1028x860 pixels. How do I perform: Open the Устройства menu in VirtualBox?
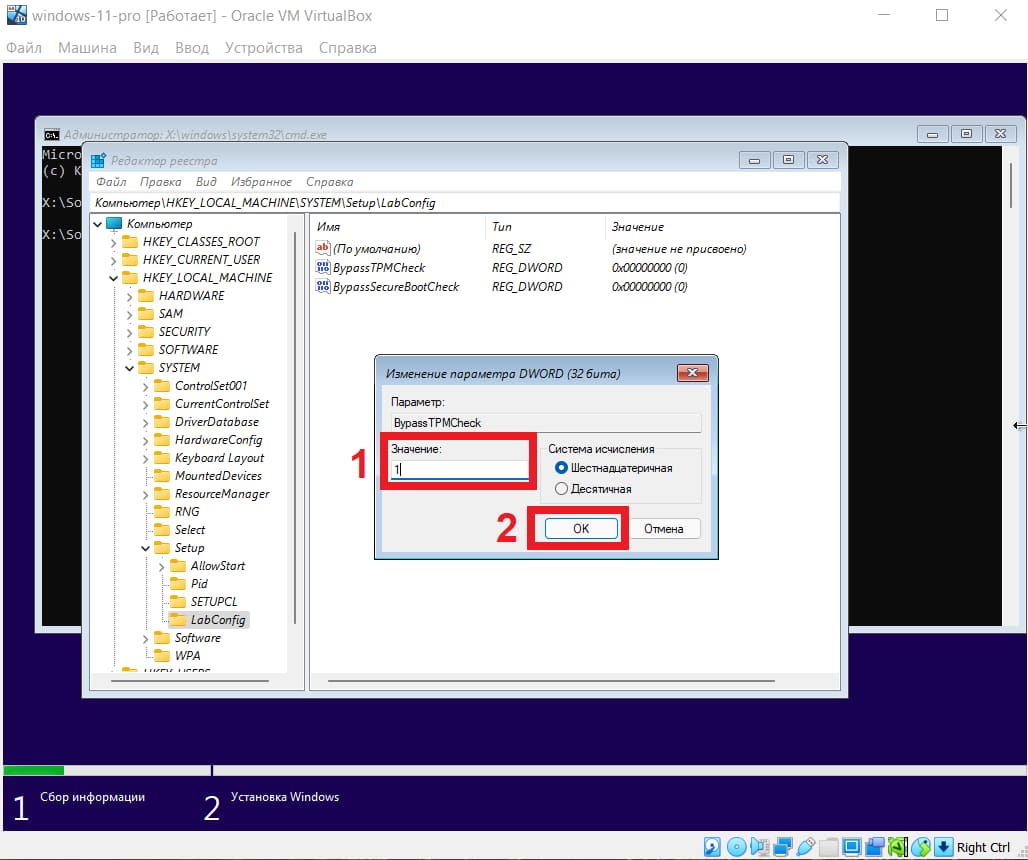click(x=264, y=48)
